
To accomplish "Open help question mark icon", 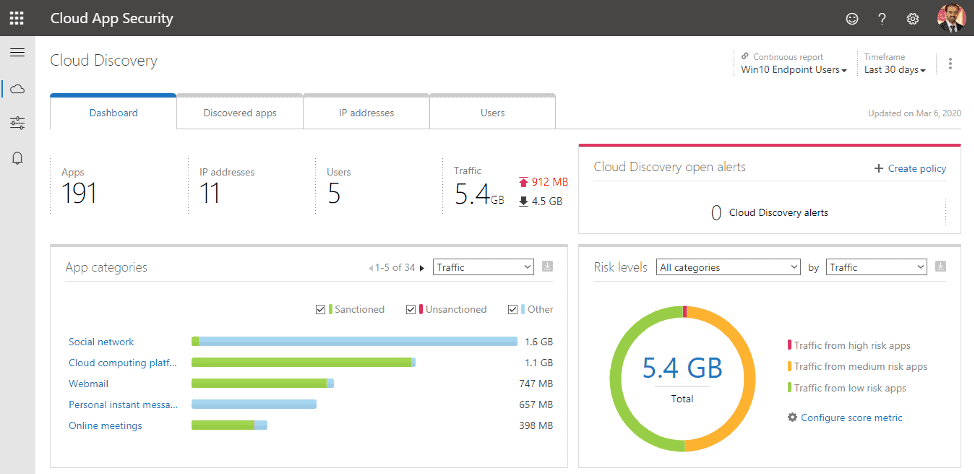I will click(x=882, y=19).
